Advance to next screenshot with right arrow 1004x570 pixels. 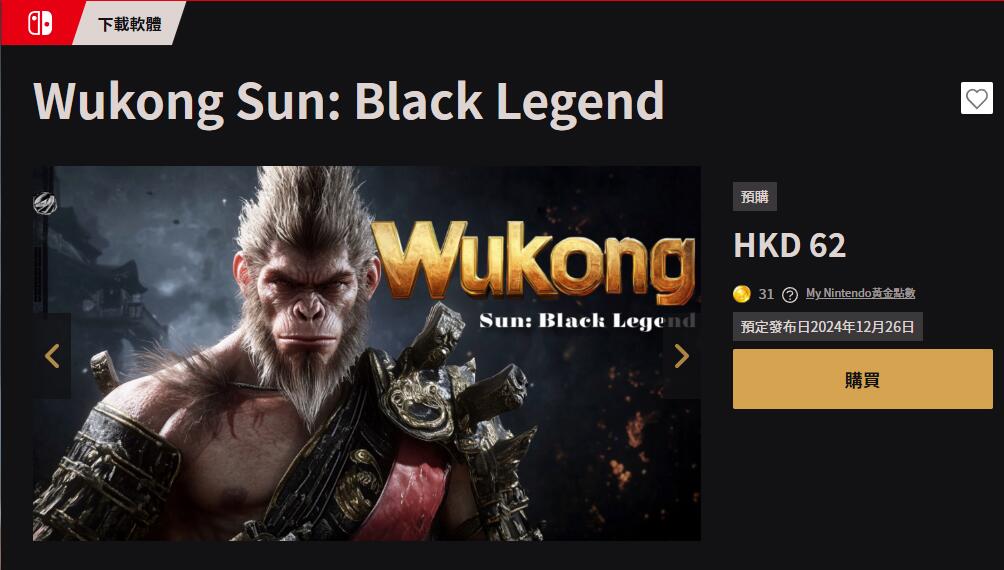(681, 356)
